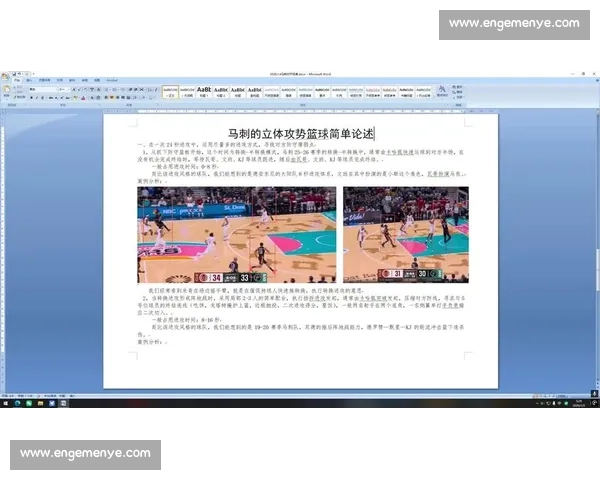Collapse the ribbon help arrow icon
The height and width of the screenshot is (480, 600).
tap(597, 80)
